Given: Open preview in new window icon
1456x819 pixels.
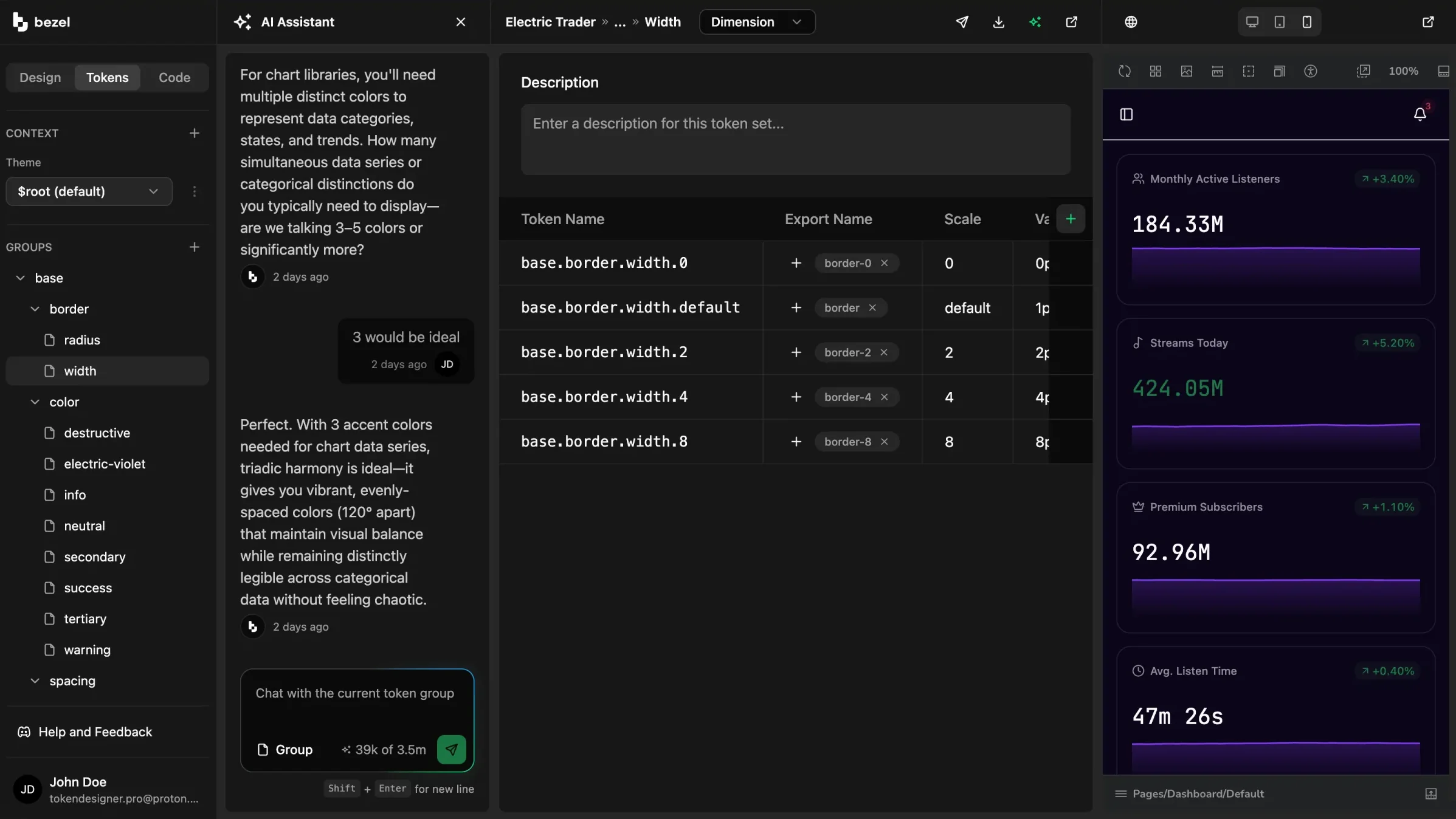Looking at the screenshot, I should coord(1428,22).
